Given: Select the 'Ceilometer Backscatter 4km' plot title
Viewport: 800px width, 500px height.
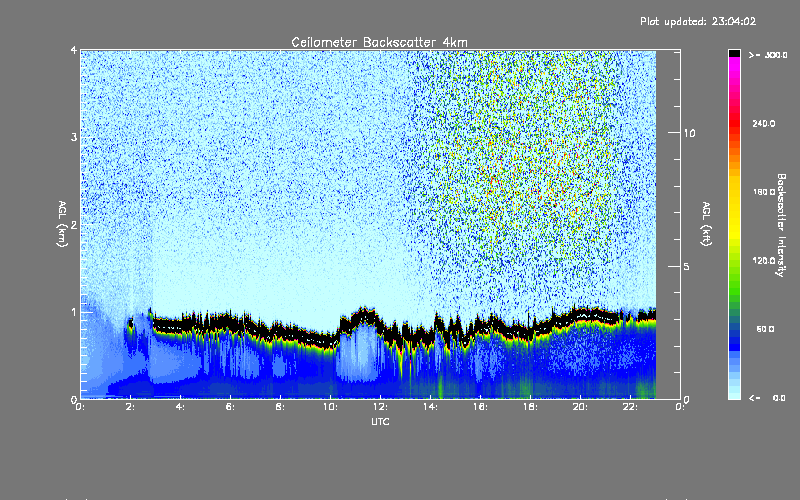Looking at the screenshot, I should 379,42.
